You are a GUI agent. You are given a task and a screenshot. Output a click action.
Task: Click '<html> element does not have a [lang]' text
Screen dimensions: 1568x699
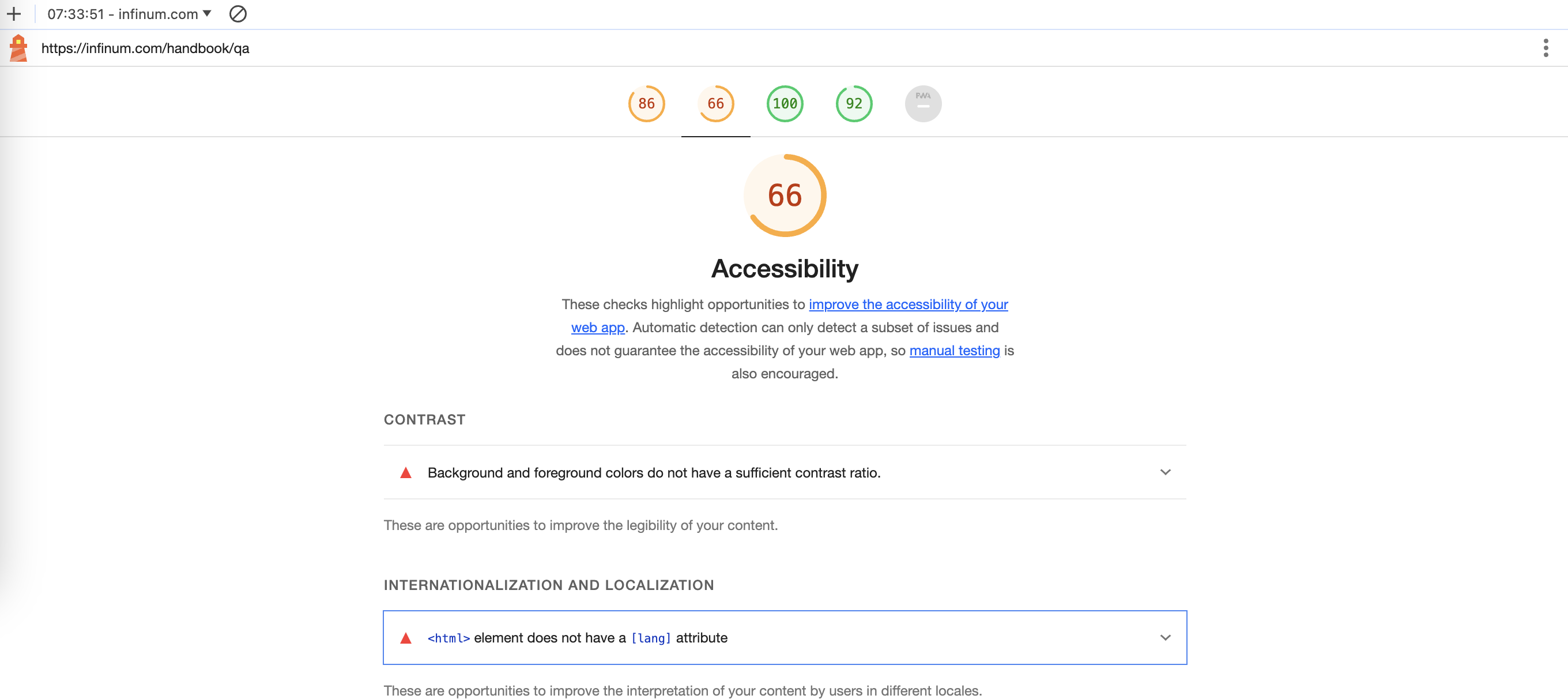click(578, 637)
